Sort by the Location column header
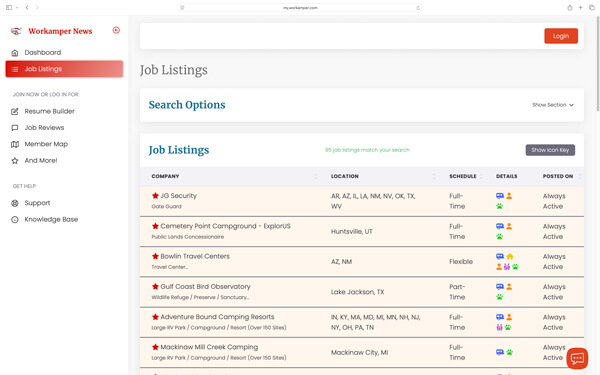The image size is (600, 375). pyautogui.click(x=345, y=176)
